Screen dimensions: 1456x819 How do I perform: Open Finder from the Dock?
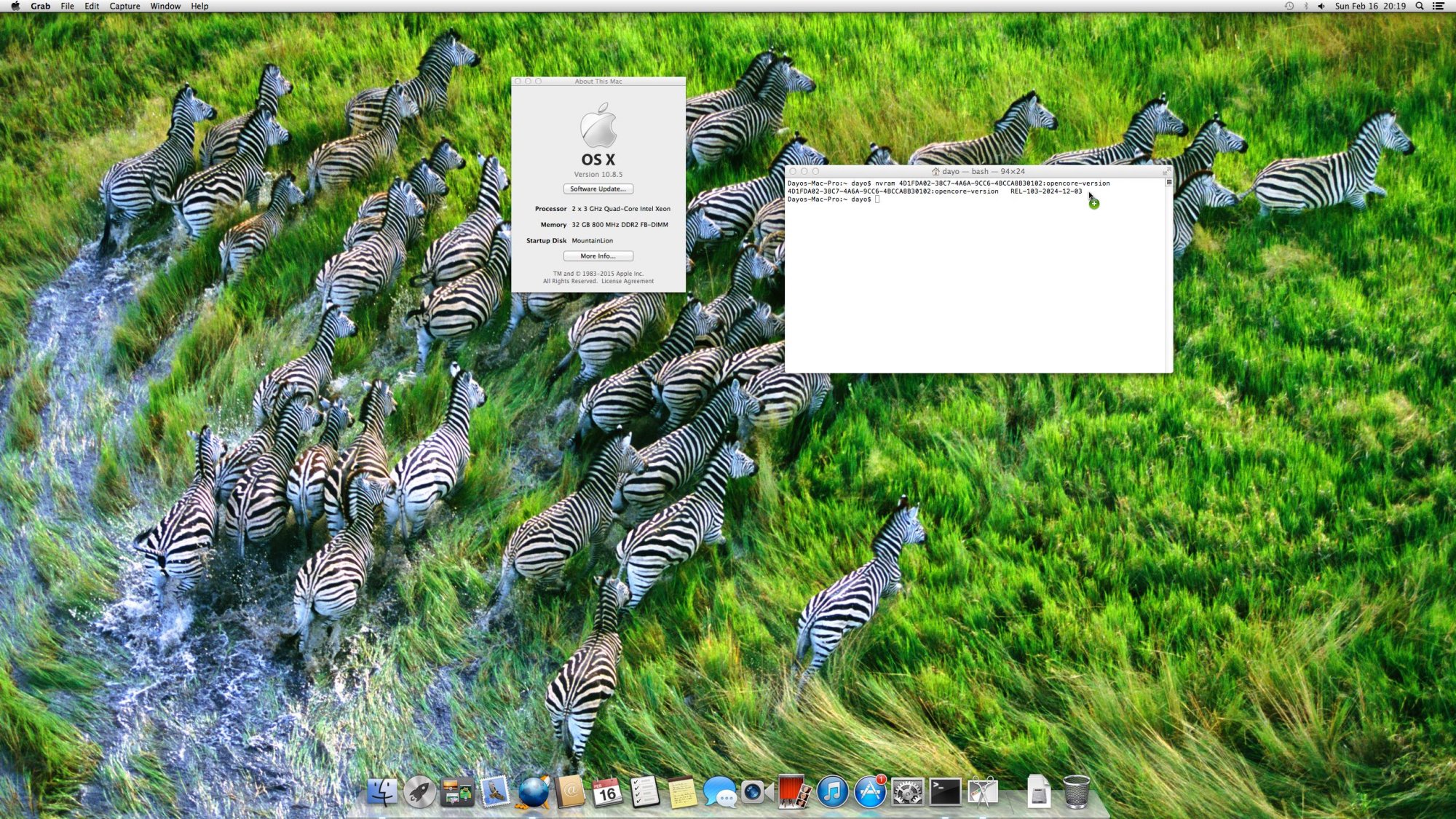pyautogui.click(x=381, y=792)
